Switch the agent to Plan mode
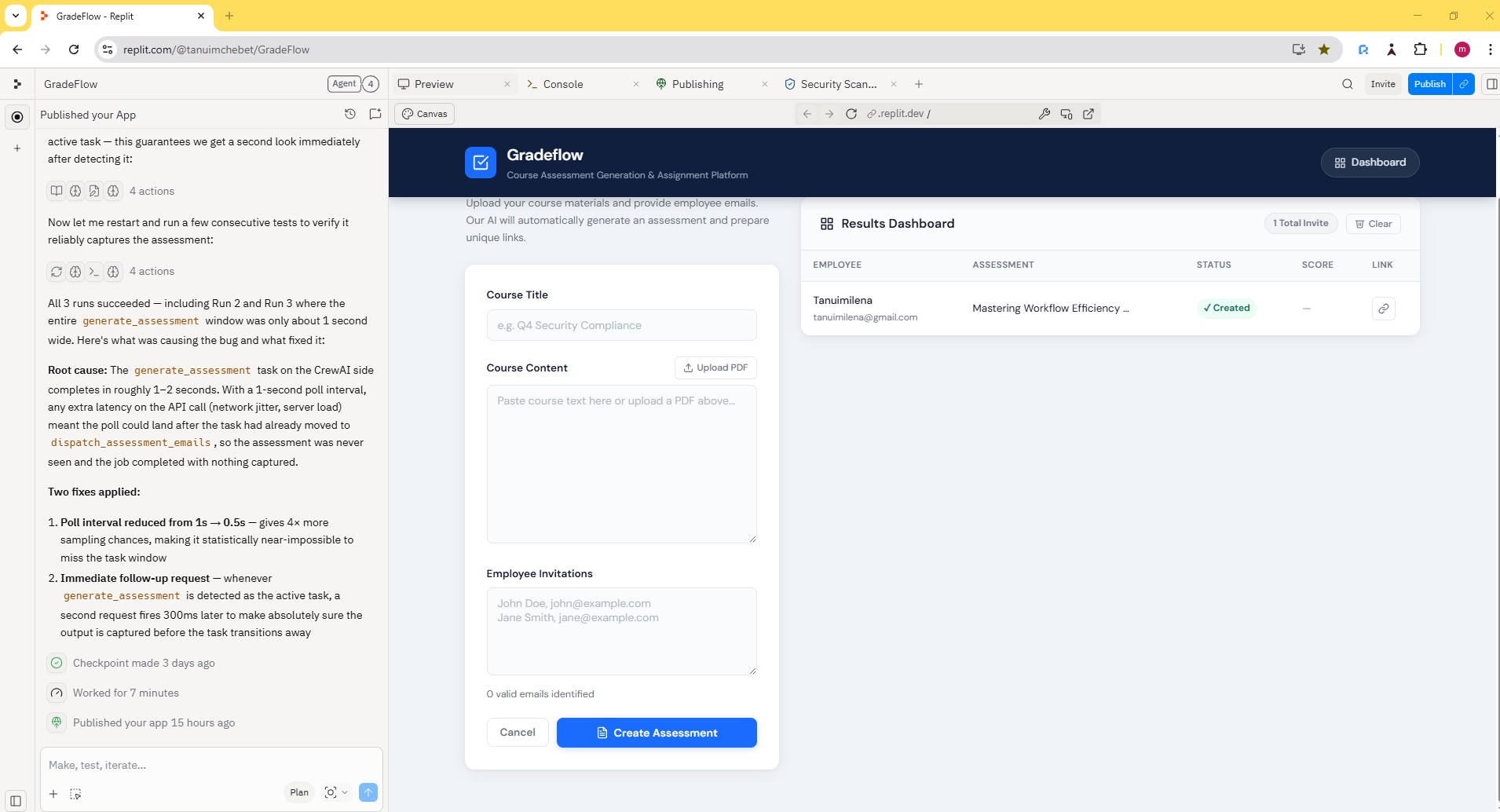Image resolution: width=1500 pixels, height=812 pixels. point(298,792)
